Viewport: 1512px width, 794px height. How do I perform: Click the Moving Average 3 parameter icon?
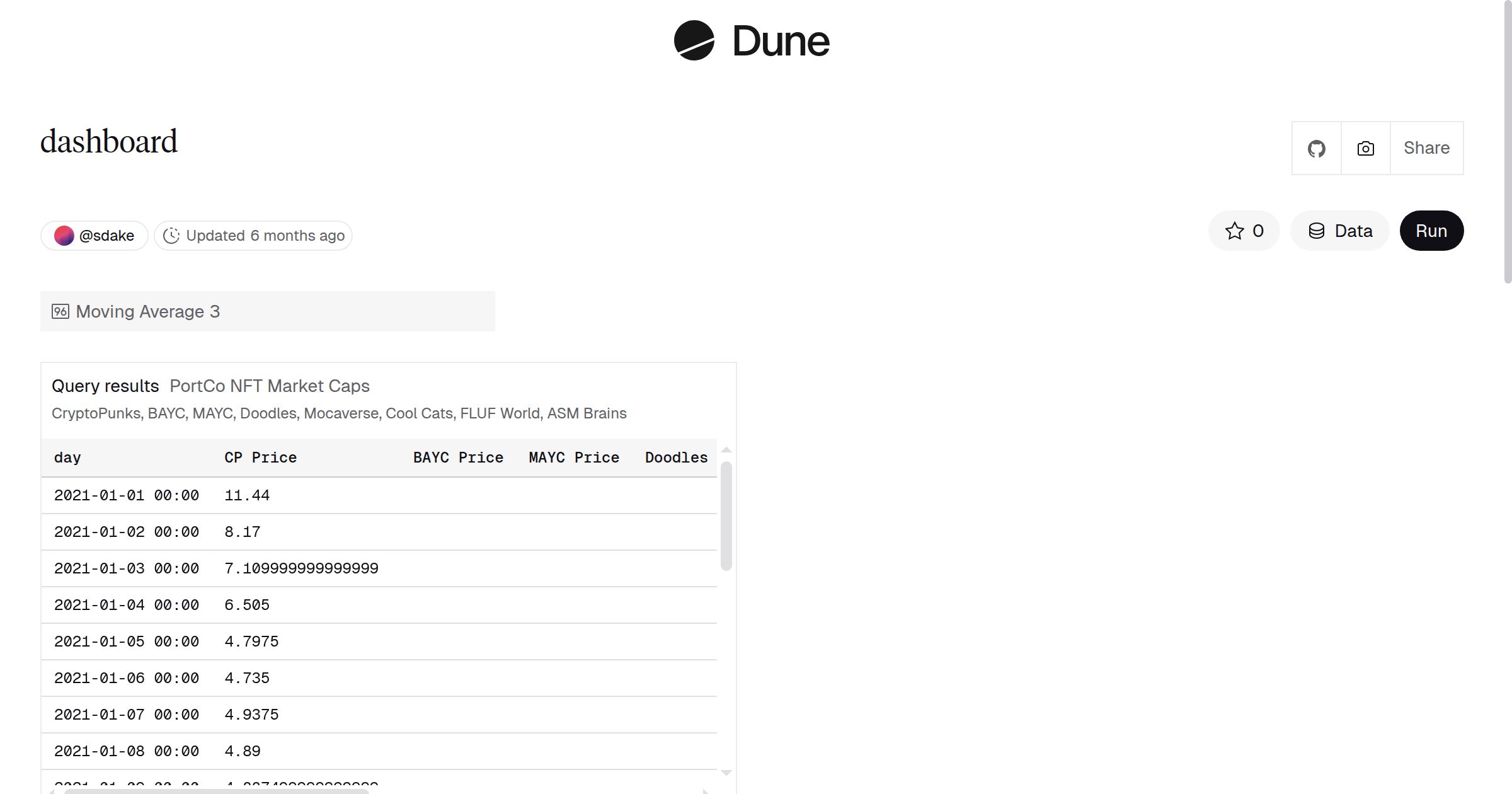pyautogui.click(x=60, y=311)
